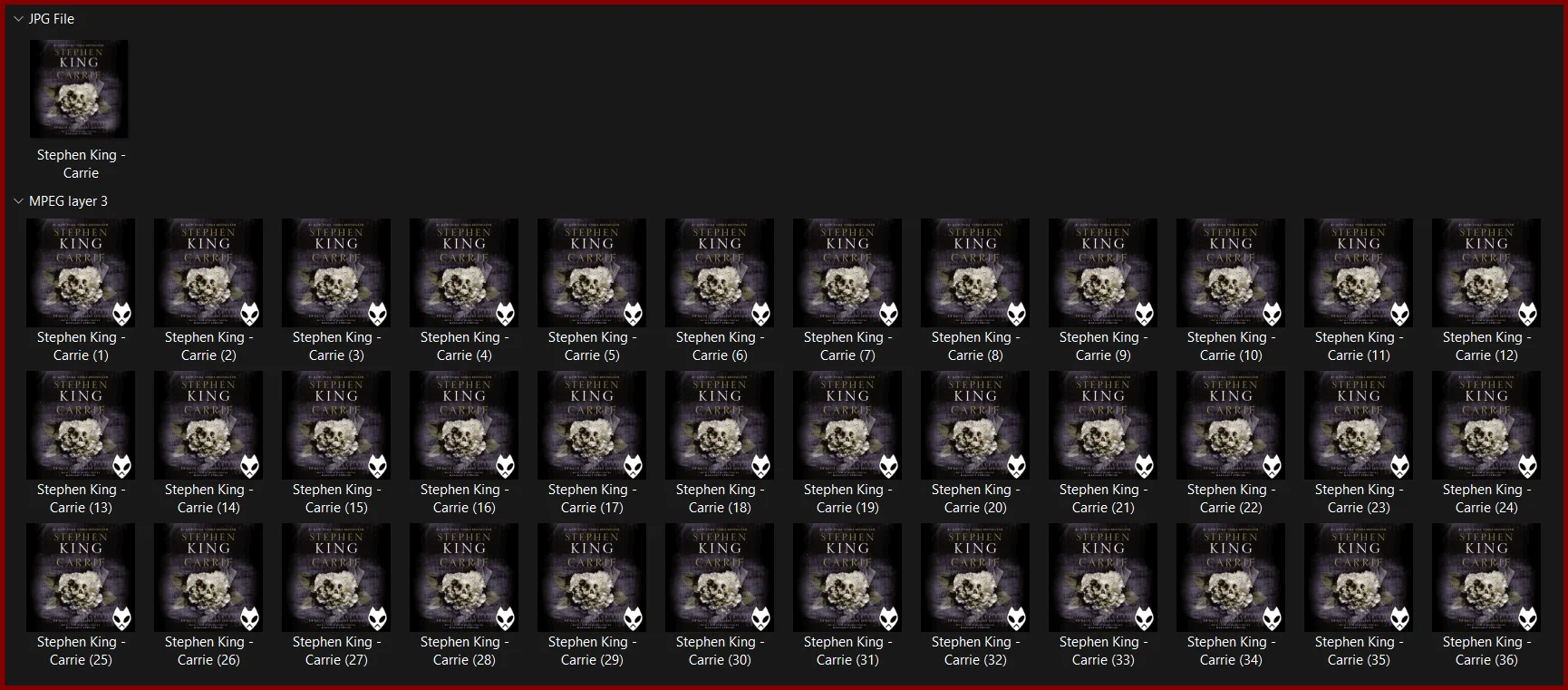The width and height of the screenshot is (1568, 690).
Task: Click the 'Stephen King - Carrie (28)' file name
Action: pyautogui.click(x=464, y=651)
